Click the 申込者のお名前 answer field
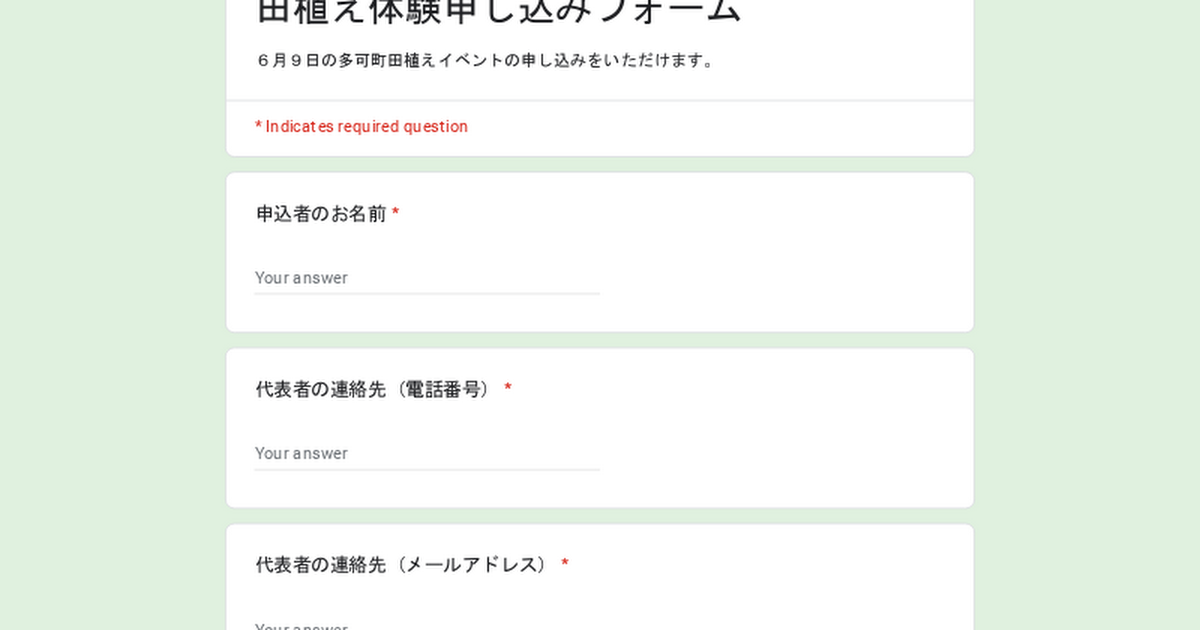 coord(427,278)
